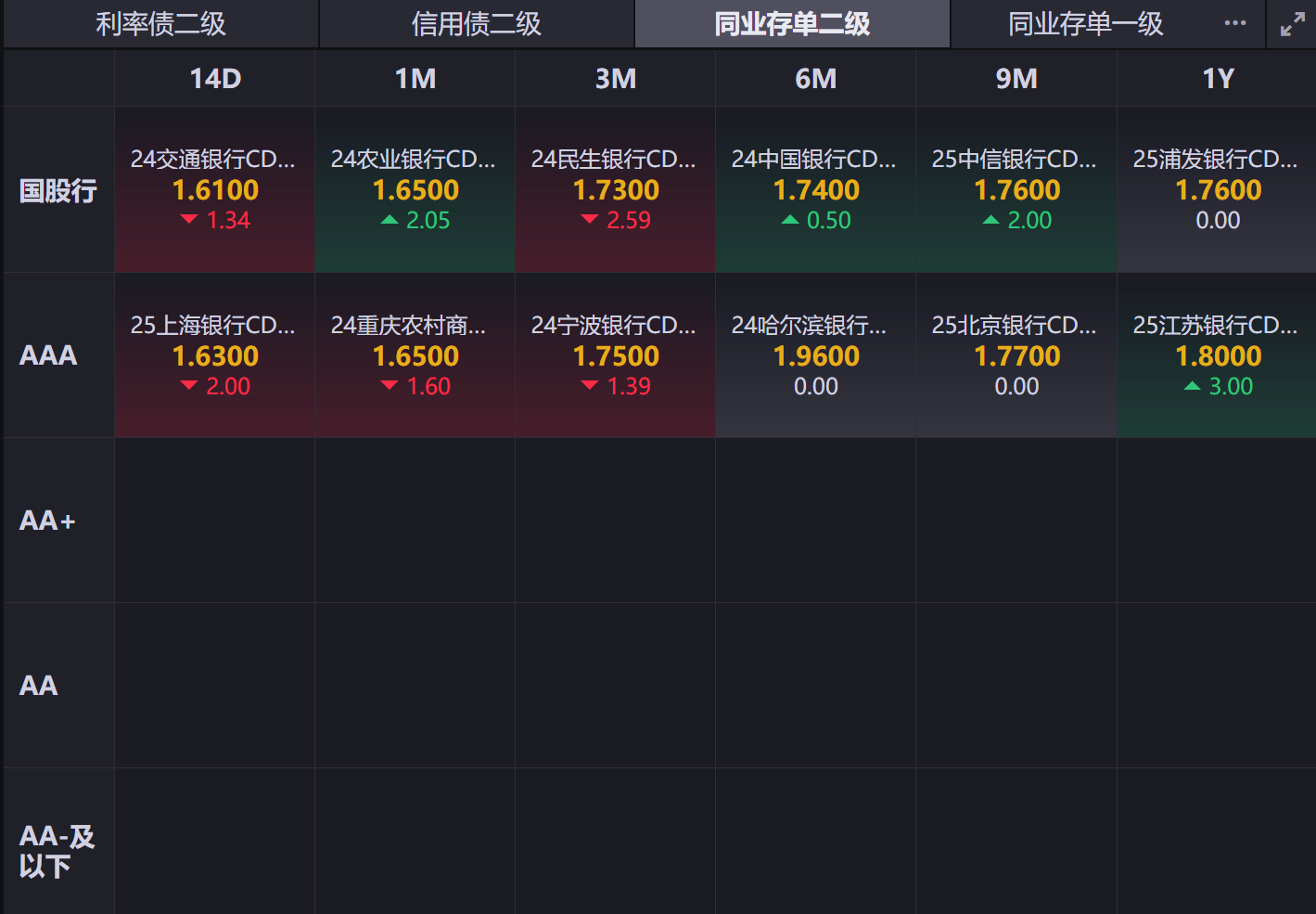The image size is (1316, 914).
Task: Switch to the 利率债二级 tab
Action: (161, 24)
